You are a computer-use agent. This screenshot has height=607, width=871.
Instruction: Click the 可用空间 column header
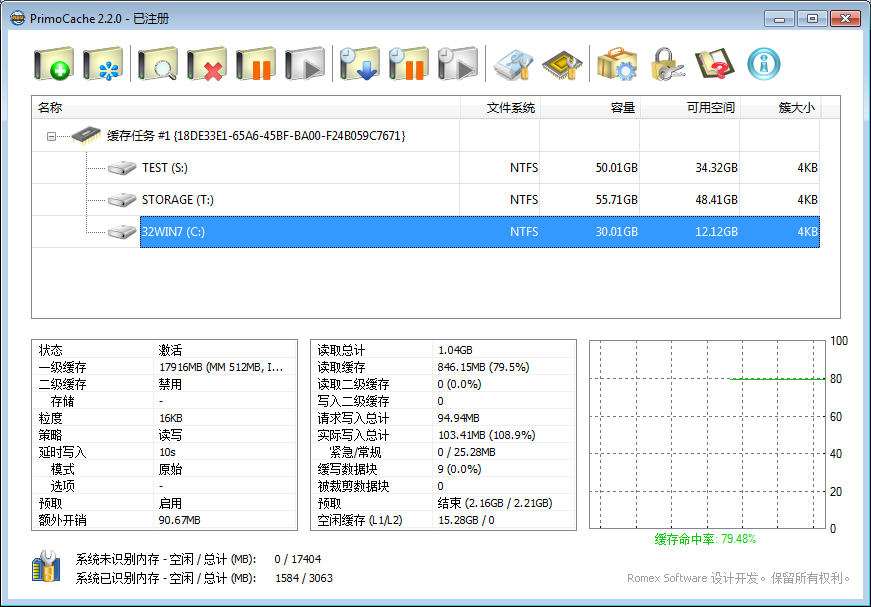click(690, 107)
